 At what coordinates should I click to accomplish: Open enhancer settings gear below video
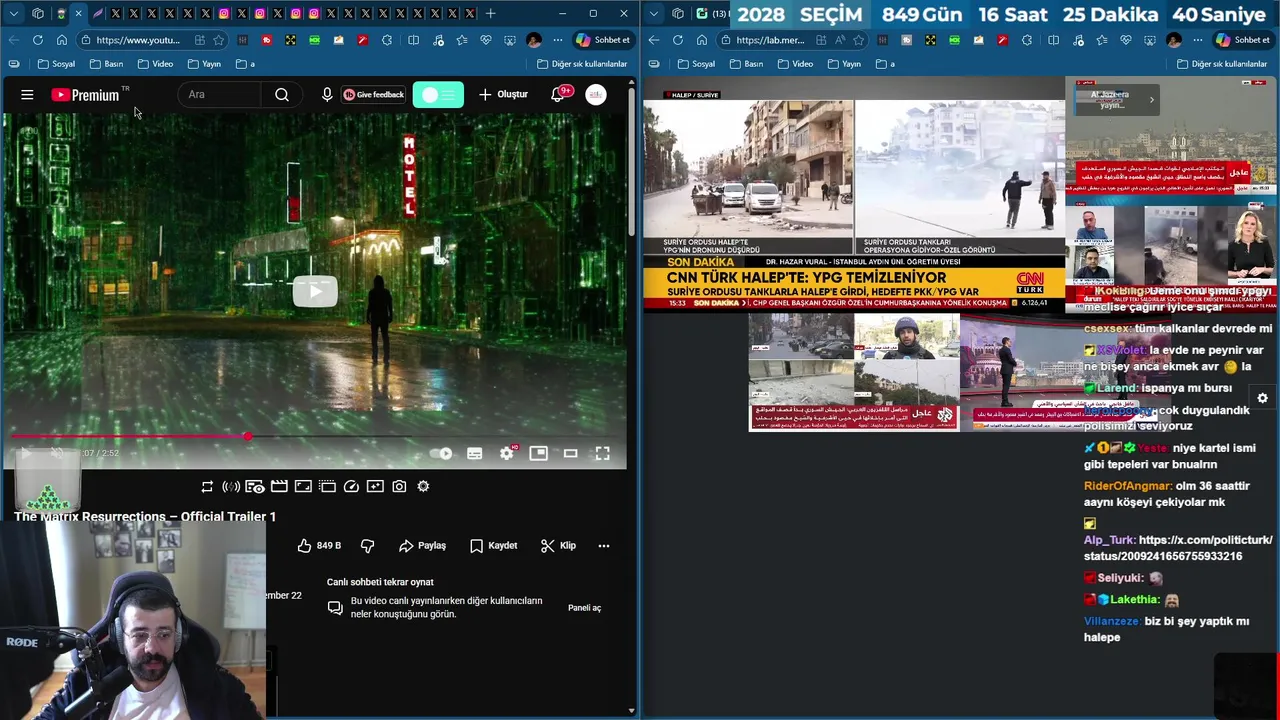[x=423, y=486]
